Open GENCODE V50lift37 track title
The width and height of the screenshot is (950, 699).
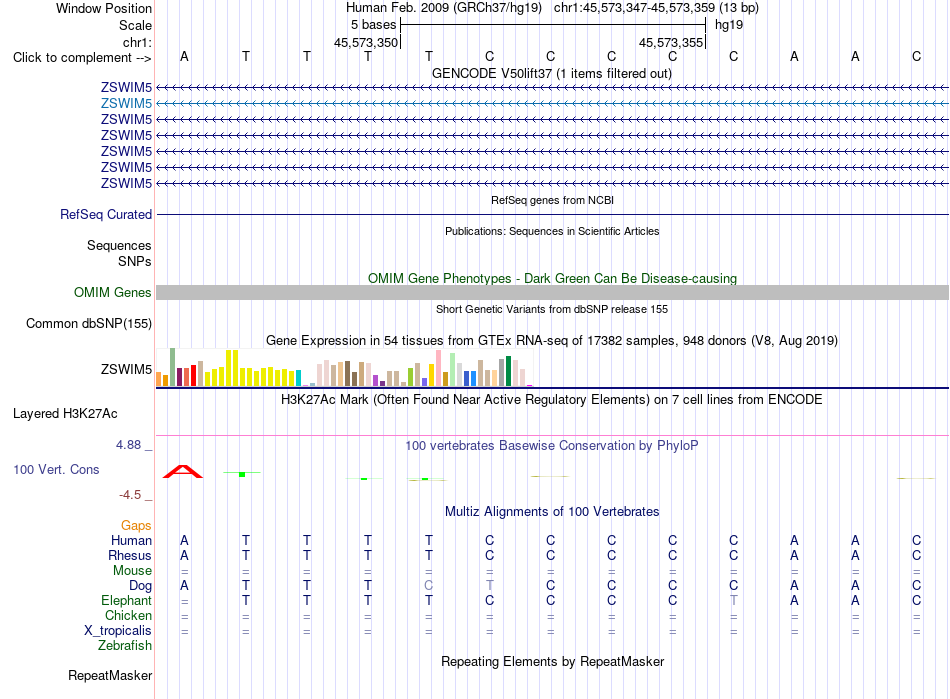[x=551, y=73]
